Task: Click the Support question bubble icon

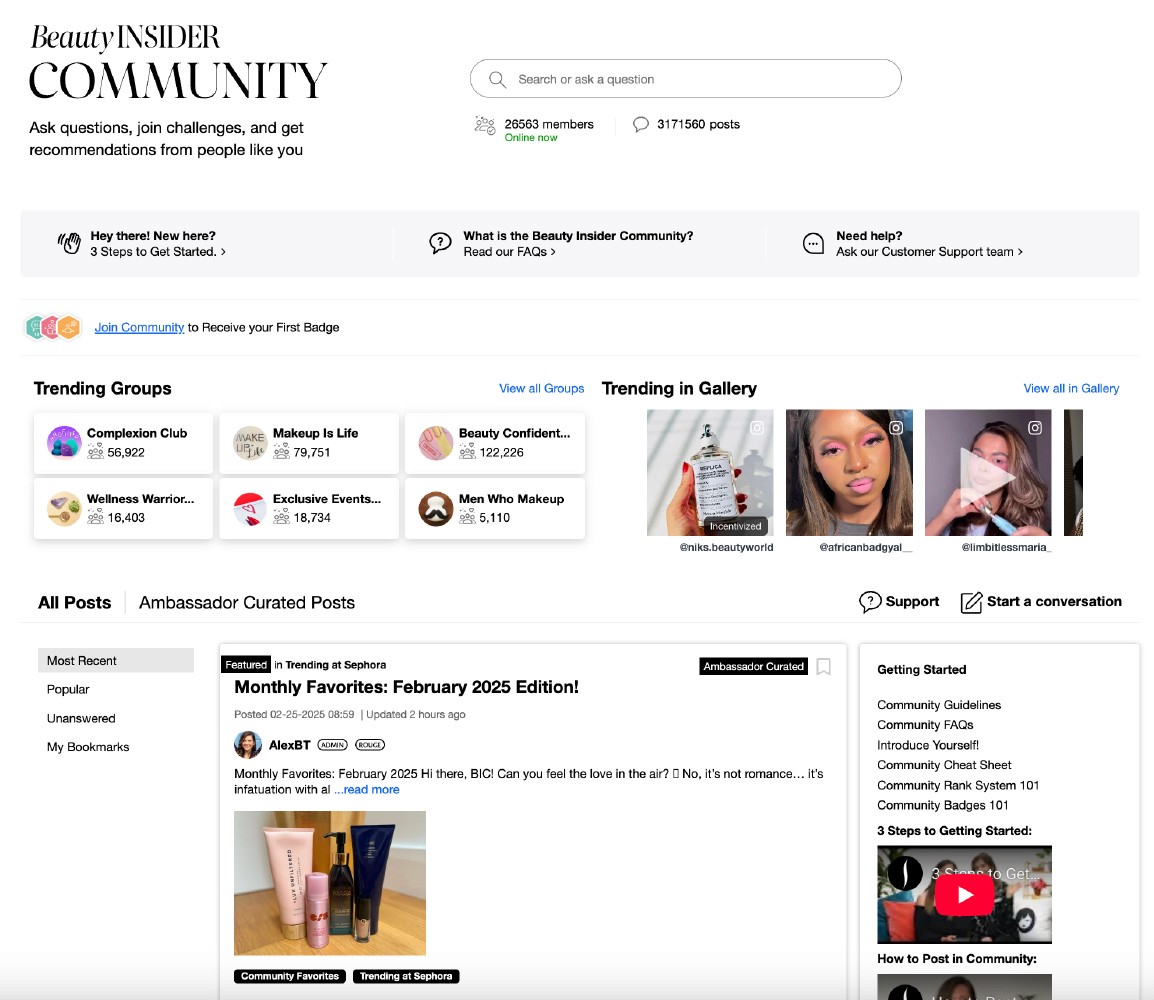Action: point(870,602)
